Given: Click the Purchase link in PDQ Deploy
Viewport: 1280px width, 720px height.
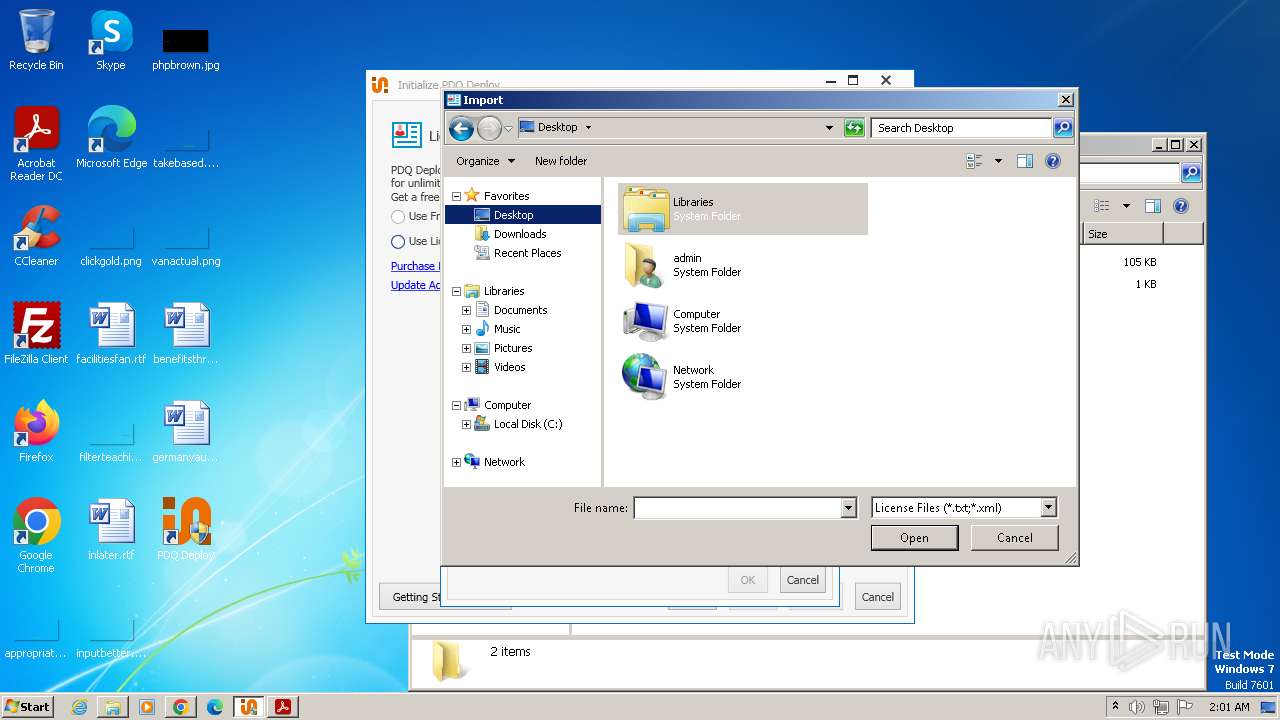Looking at the screenshot, I should 413,266.
